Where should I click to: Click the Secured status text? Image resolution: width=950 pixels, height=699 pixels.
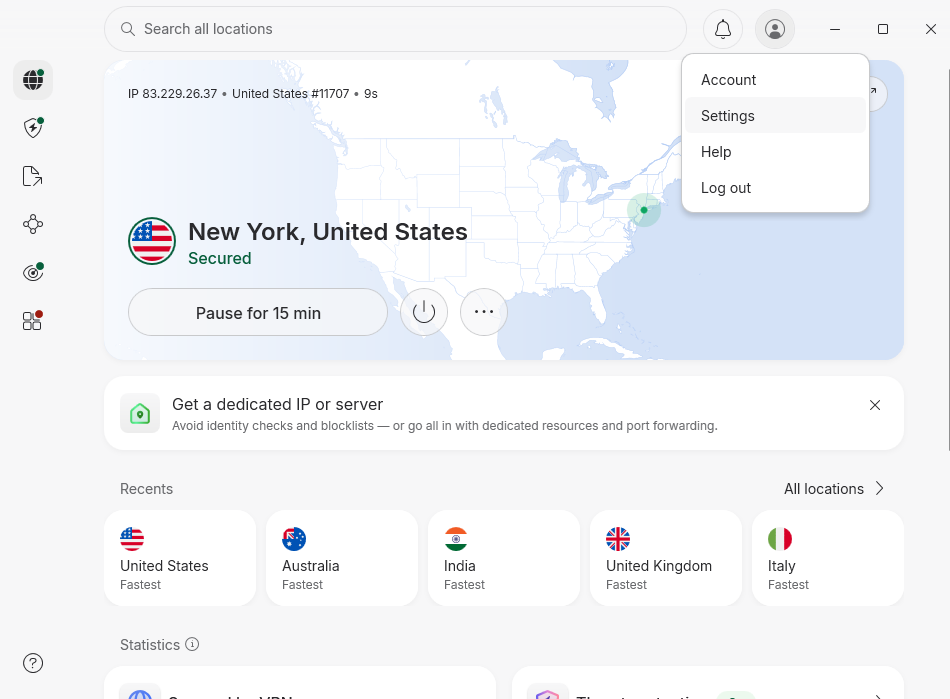[219, 258]
